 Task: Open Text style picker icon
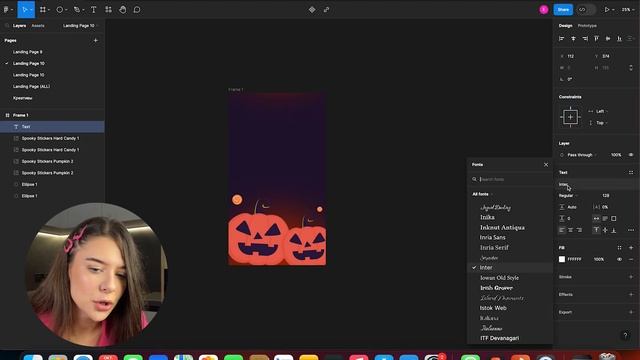(631, 172)
